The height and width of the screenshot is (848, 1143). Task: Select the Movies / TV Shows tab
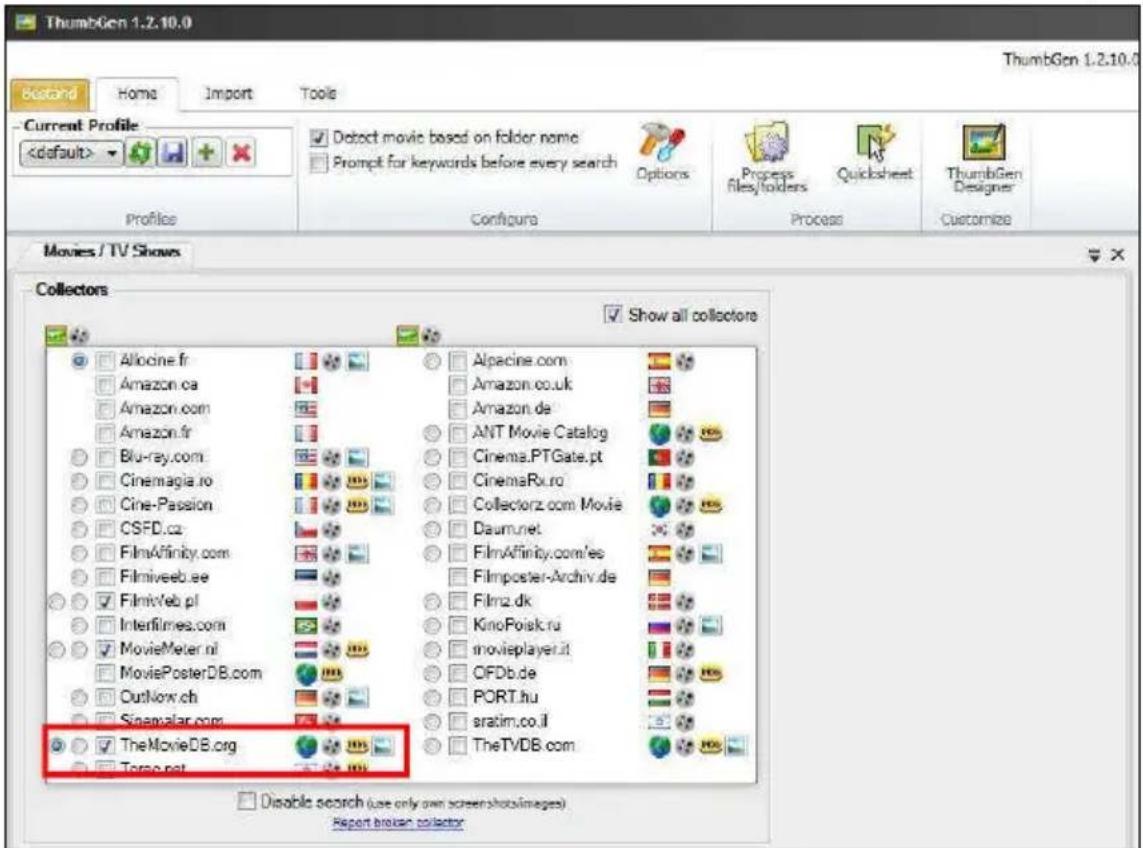pyautogui.click(x=112, y=252)
